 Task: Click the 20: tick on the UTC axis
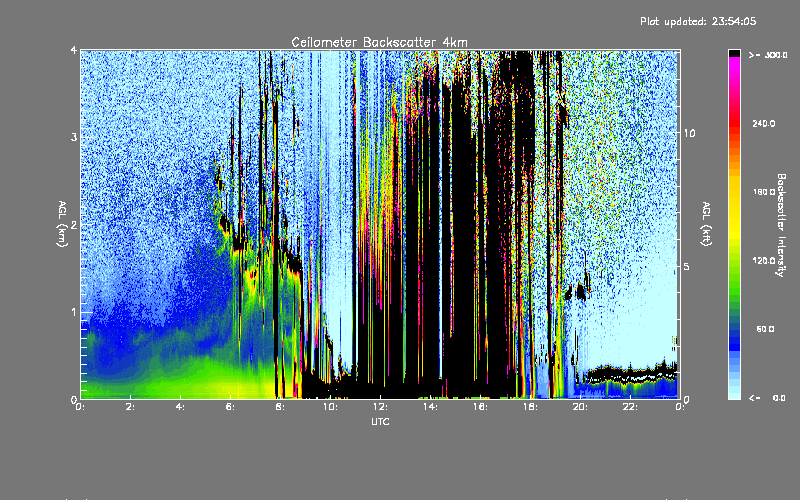(x=580, y=407)
